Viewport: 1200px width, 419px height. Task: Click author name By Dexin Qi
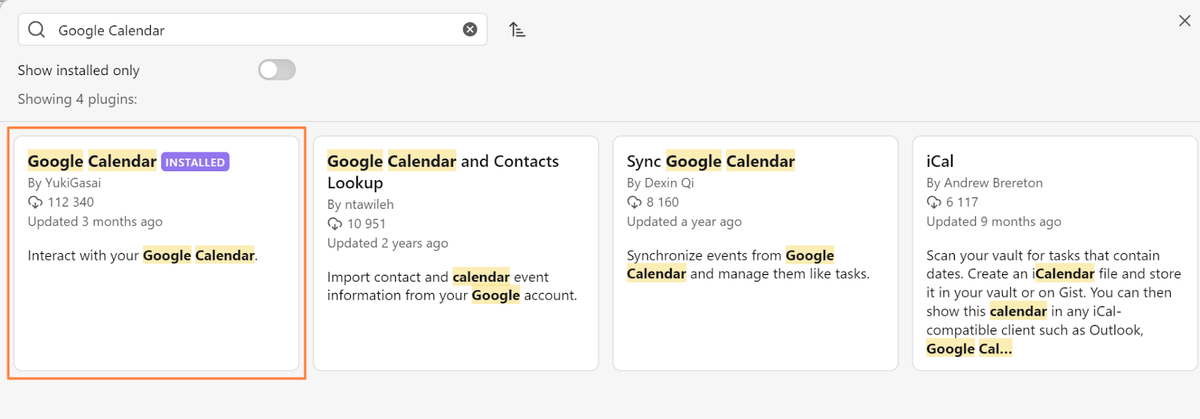tap(662, 183)
